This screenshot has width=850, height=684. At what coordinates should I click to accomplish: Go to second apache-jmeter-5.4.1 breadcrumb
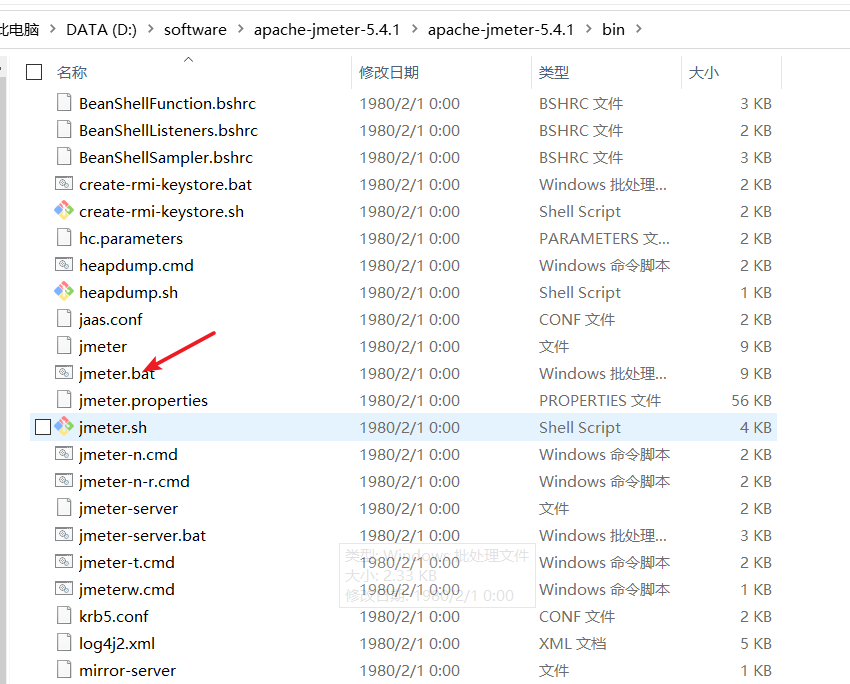coord(501,29)
